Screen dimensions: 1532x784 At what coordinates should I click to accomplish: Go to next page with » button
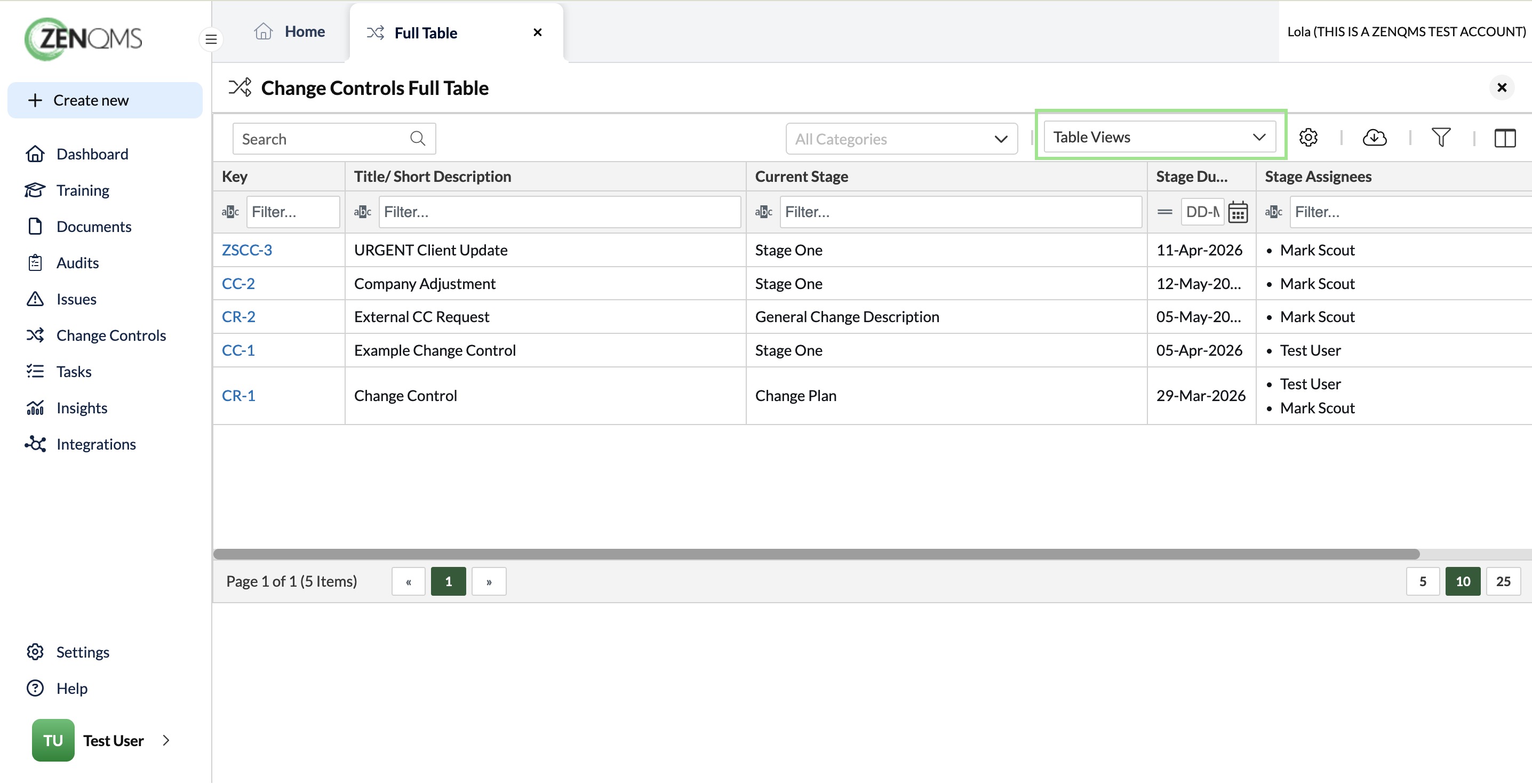click(488, 581)
